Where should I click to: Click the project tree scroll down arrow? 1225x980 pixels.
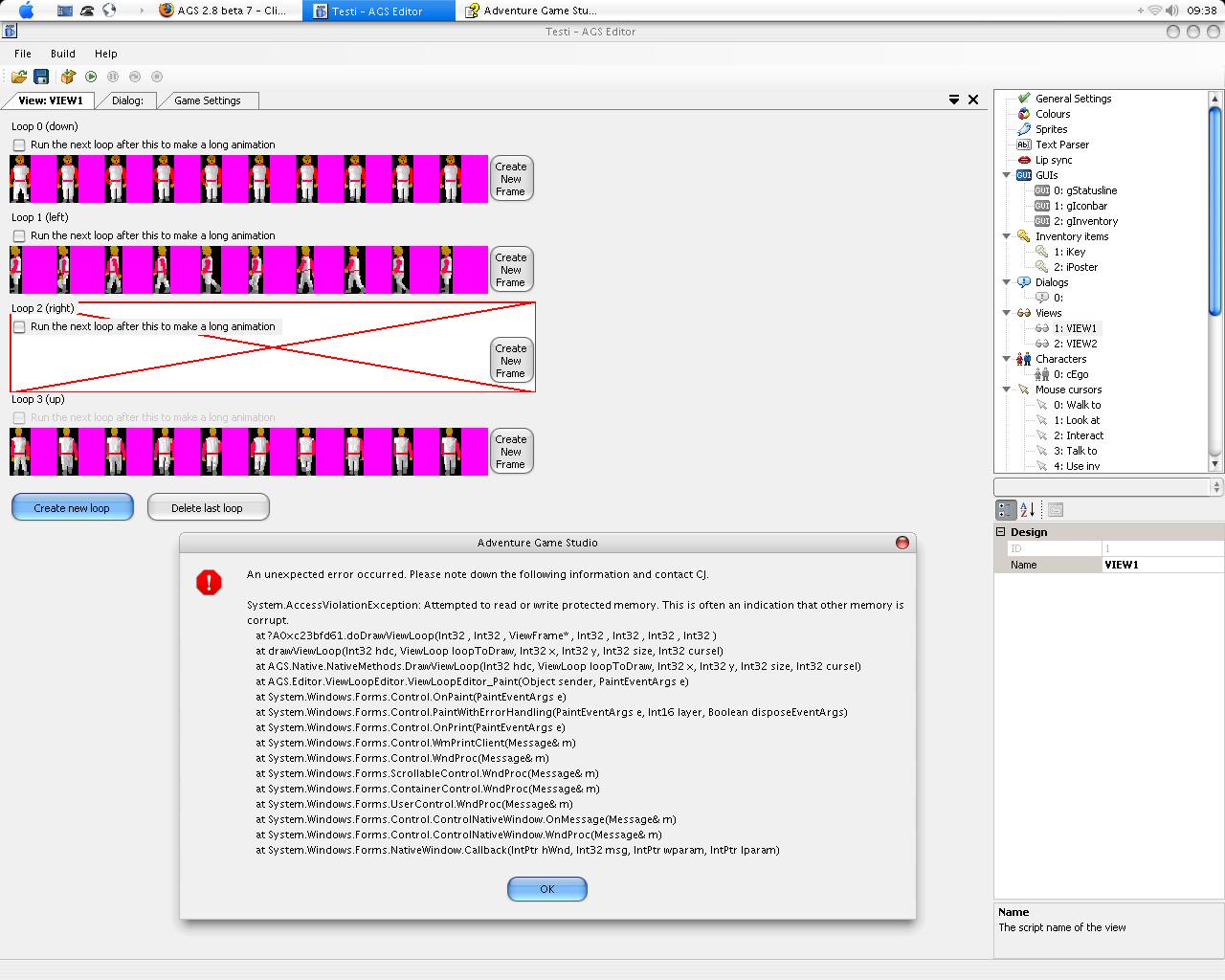tap(1215, 464)
